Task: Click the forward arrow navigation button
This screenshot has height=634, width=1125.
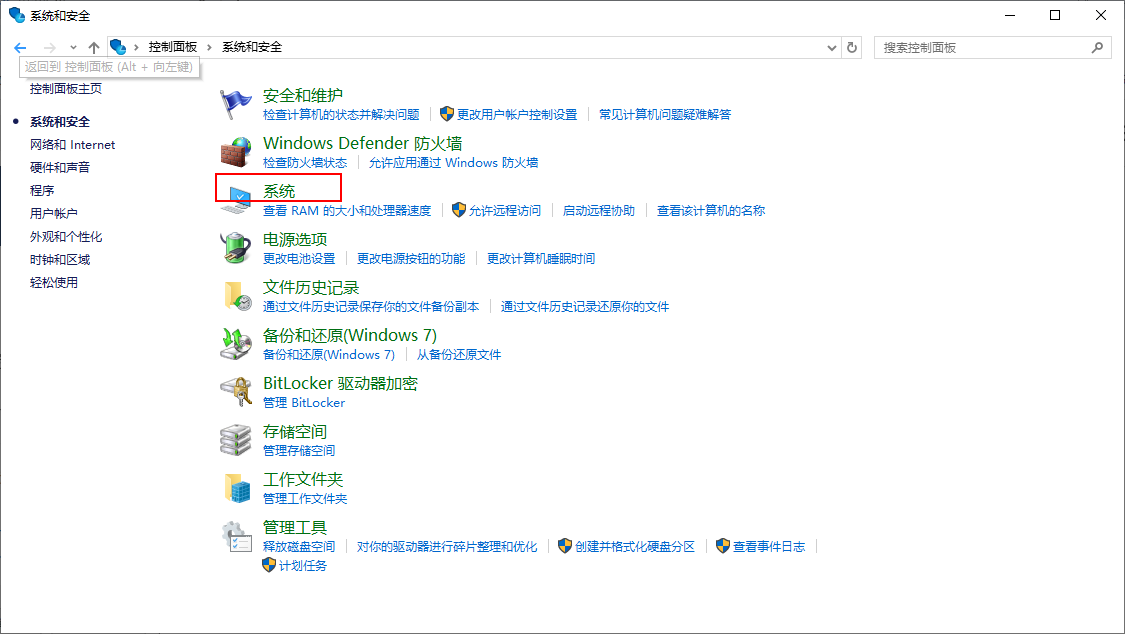Action: (50, 47)
